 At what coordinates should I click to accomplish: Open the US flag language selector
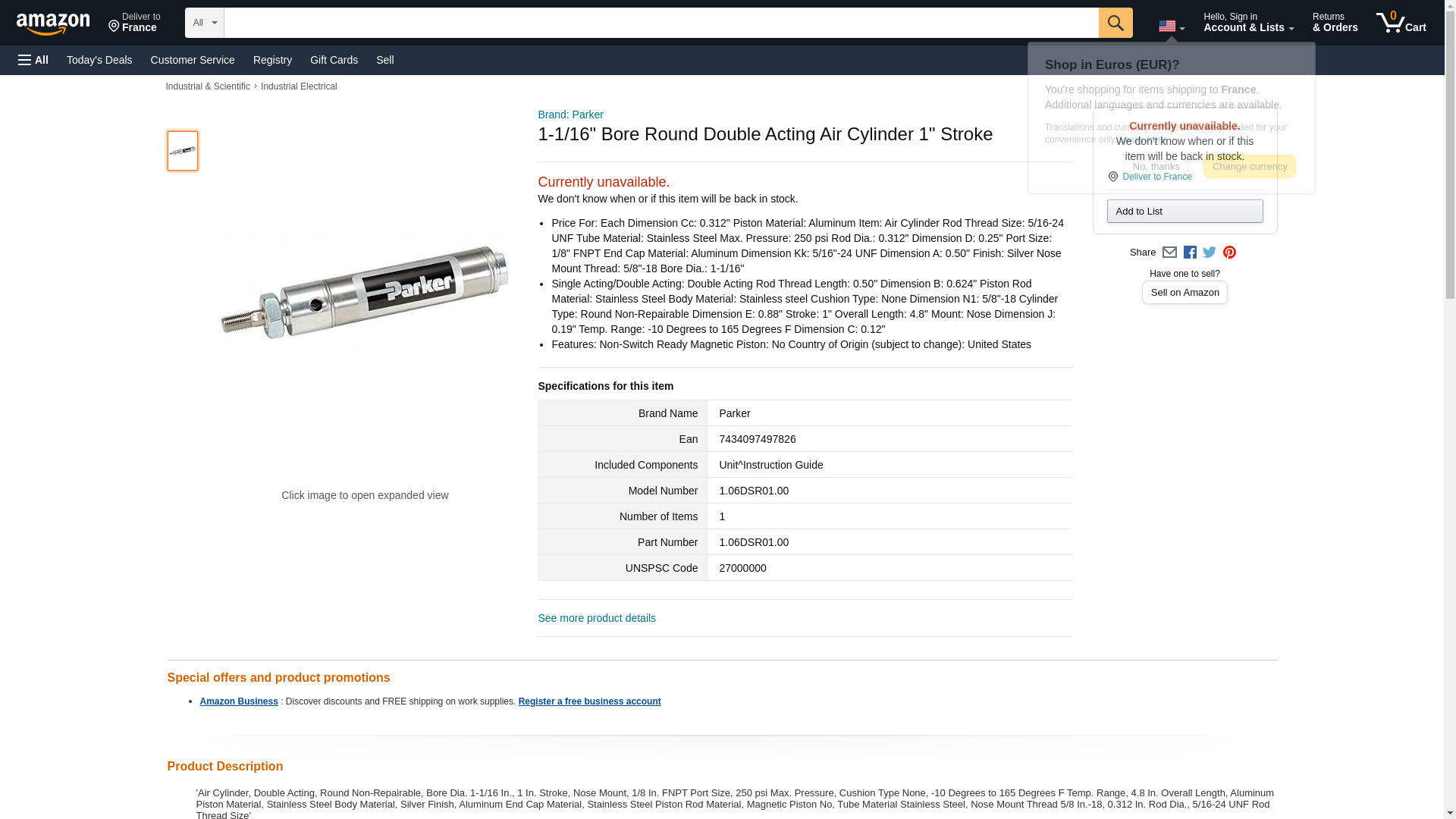tap(1171, 26)
